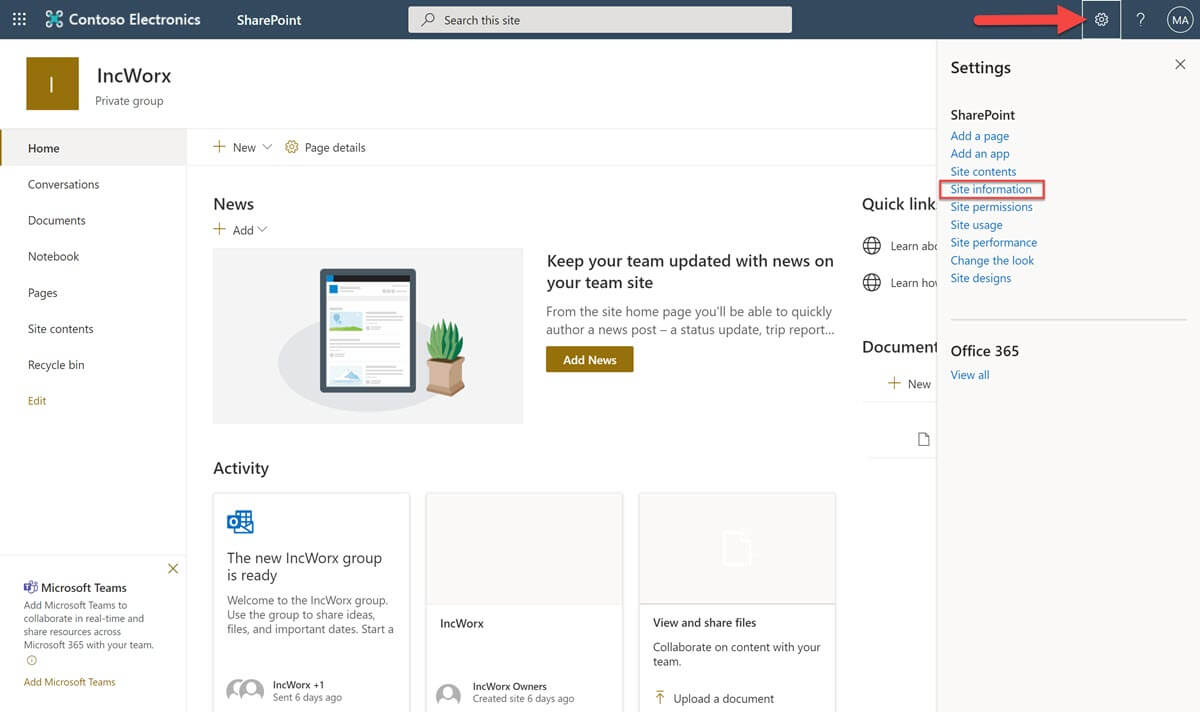
Task: Click Add an app in Settings
Action: click(980, 154)
